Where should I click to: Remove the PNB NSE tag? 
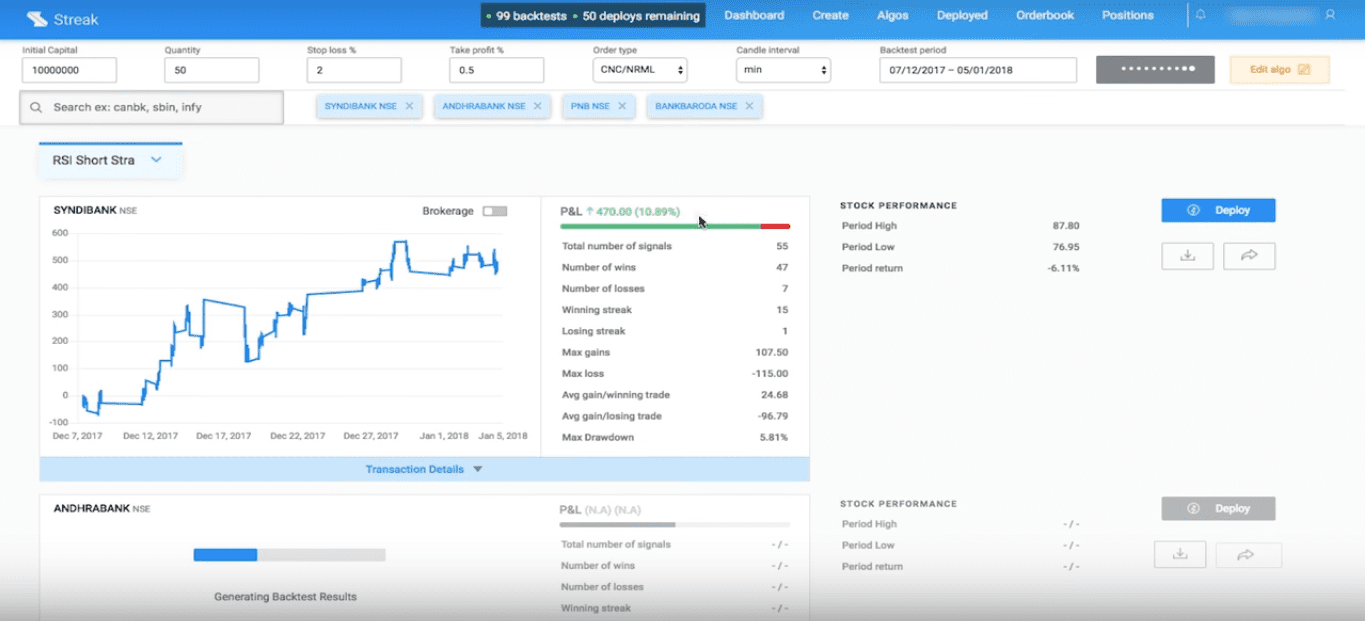point(622,106)
